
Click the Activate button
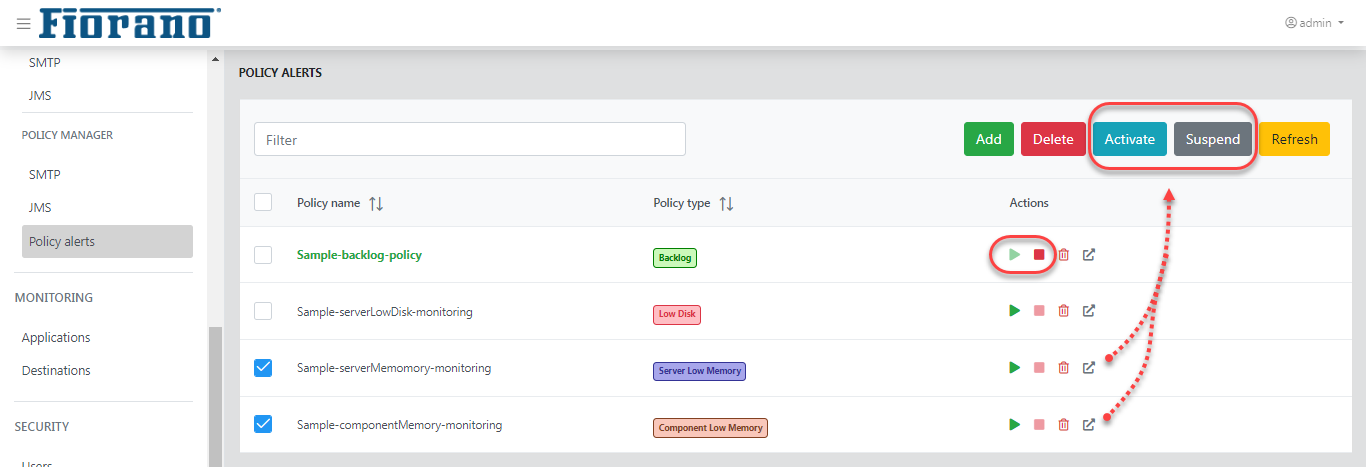point(1130,139)
